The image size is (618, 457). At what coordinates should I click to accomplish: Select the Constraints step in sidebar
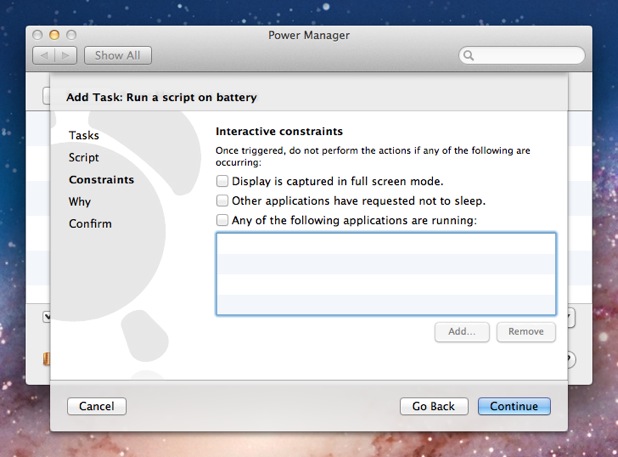(x=101, y=180)
